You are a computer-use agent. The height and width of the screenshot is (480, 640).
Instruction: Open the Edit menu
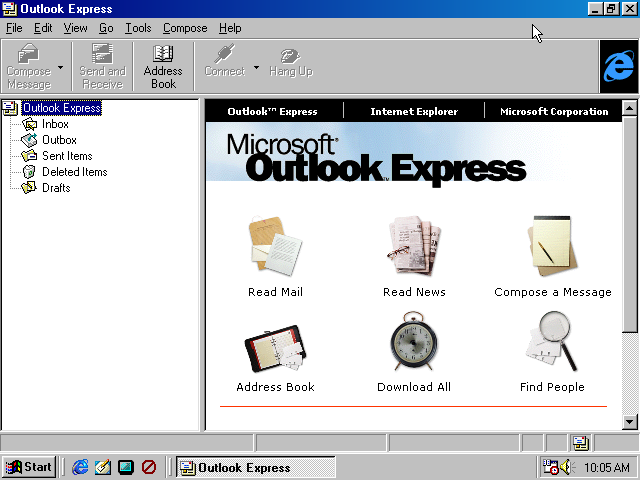tap(43, 28)
